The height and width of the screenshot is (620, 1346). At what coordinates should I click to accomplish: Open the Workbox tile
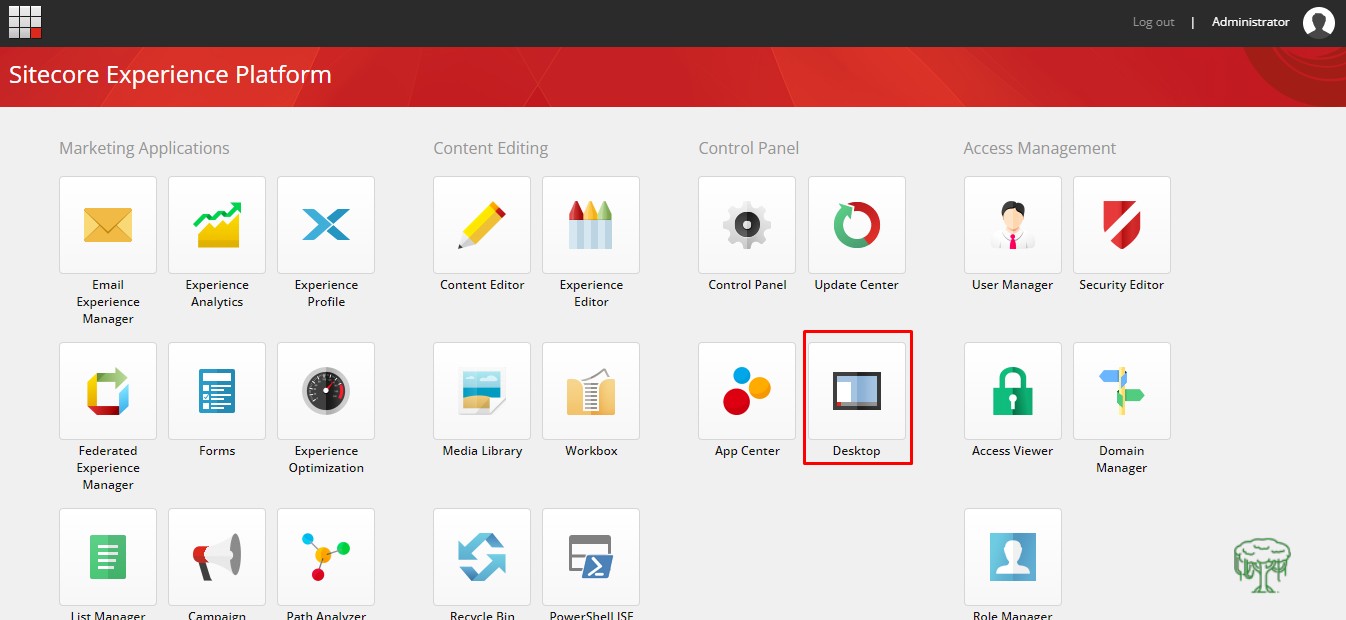pos(591,391)
